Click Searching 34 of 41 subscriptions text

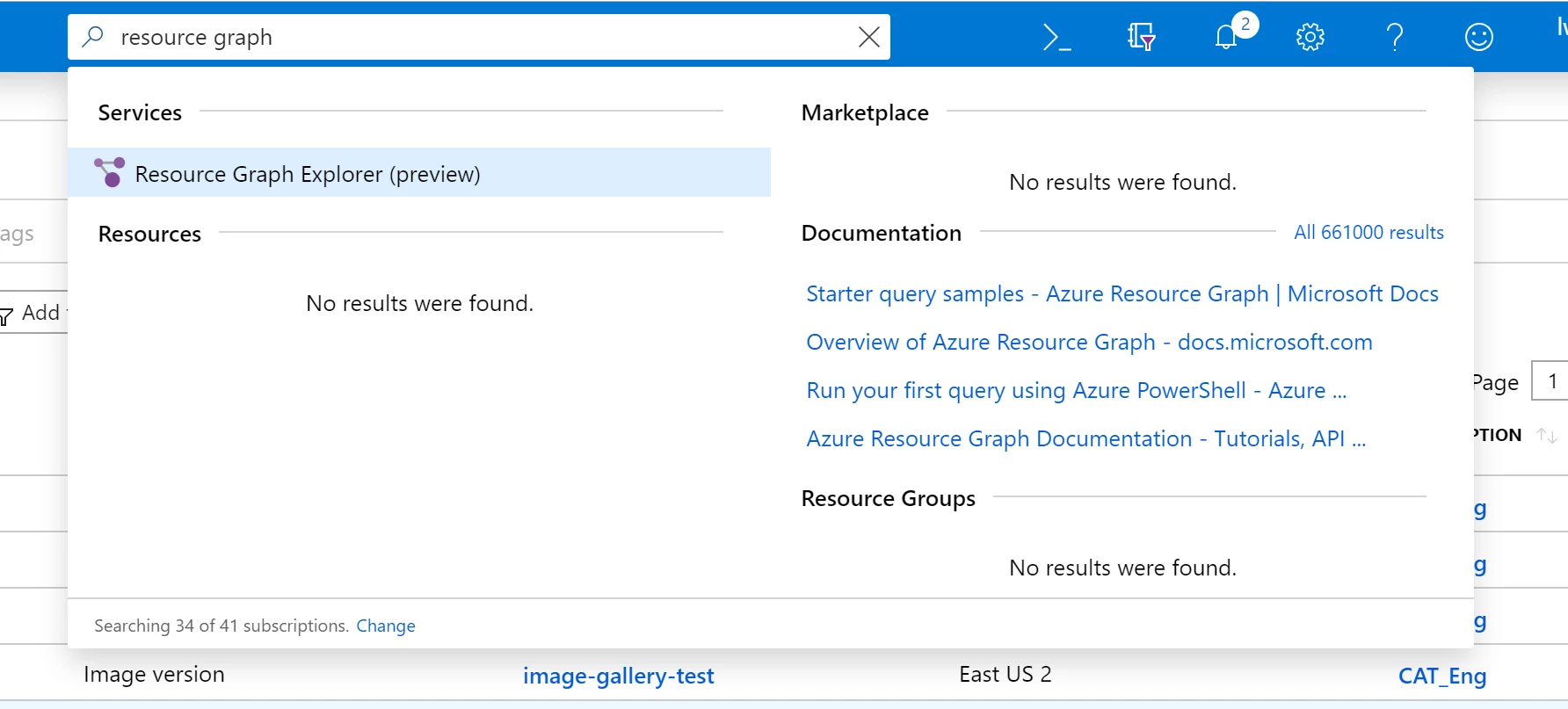click(x=221, y=626)
